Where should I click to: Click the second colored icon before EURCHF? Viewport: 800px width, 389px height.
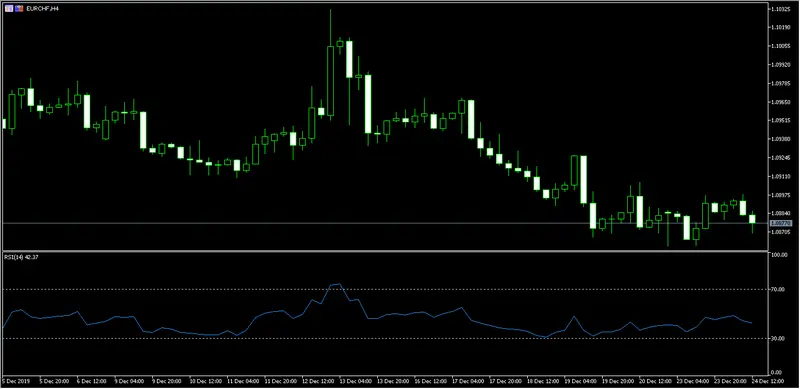tap(18, 9)
